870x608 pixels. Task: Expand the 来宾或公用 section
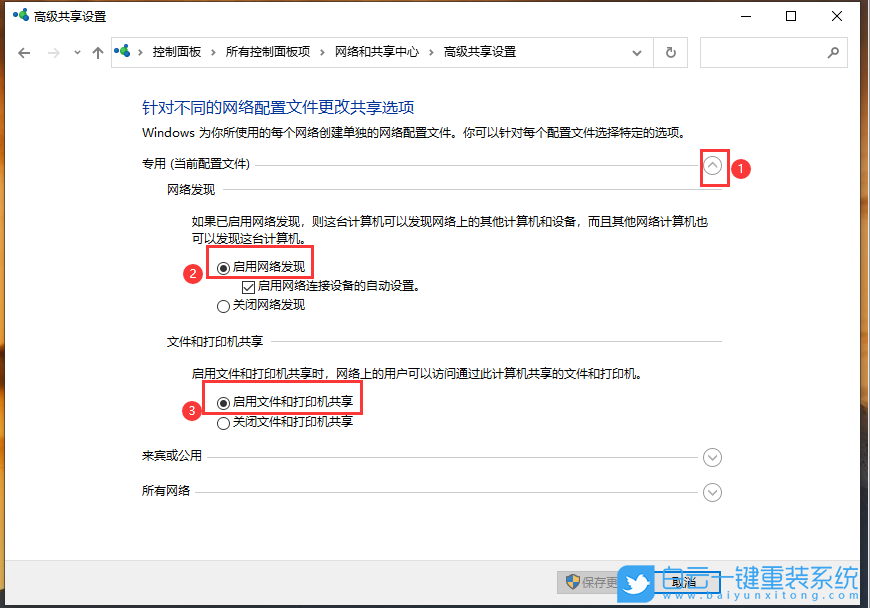(712, 457)
